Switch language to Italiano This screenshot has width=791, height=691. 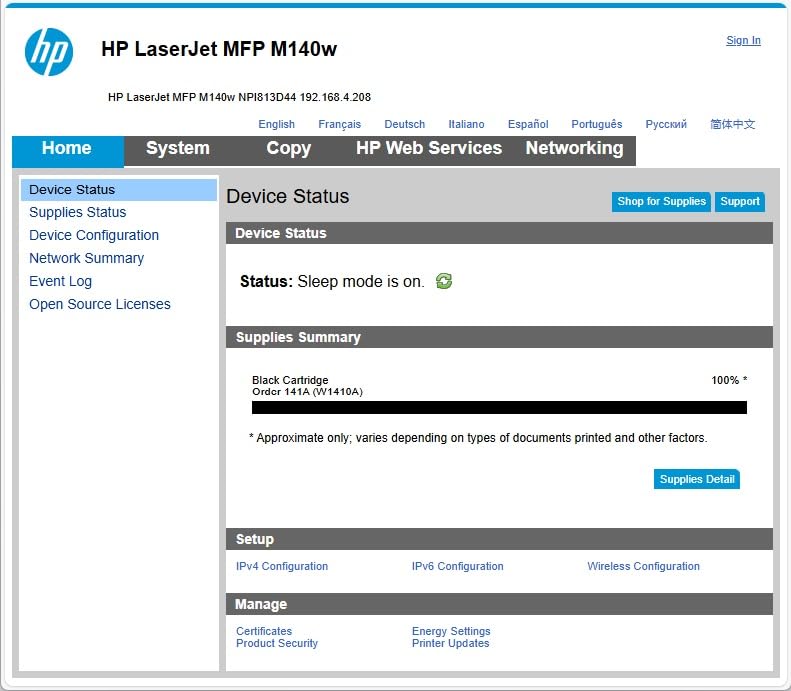466,124
